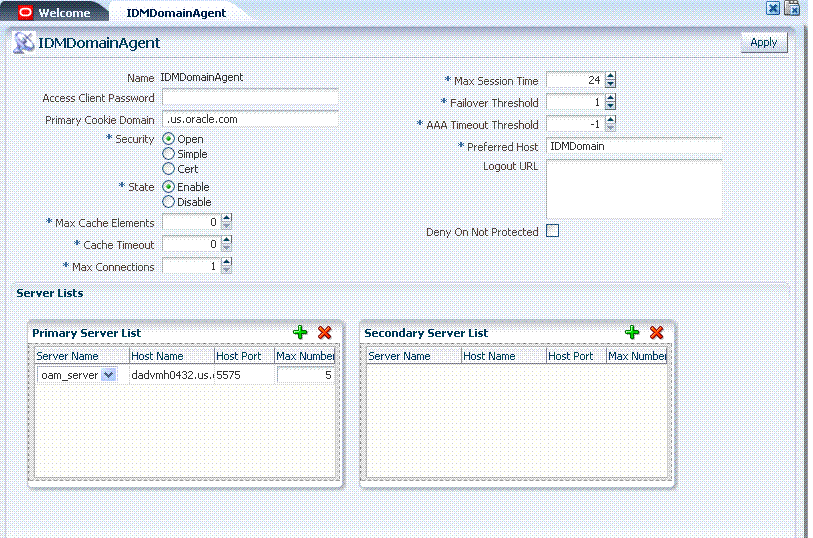This screenshot has height=538, width=813.
Task: Select the 5575 host port cell
Action: pyautogui.click(x=244, y=375)
